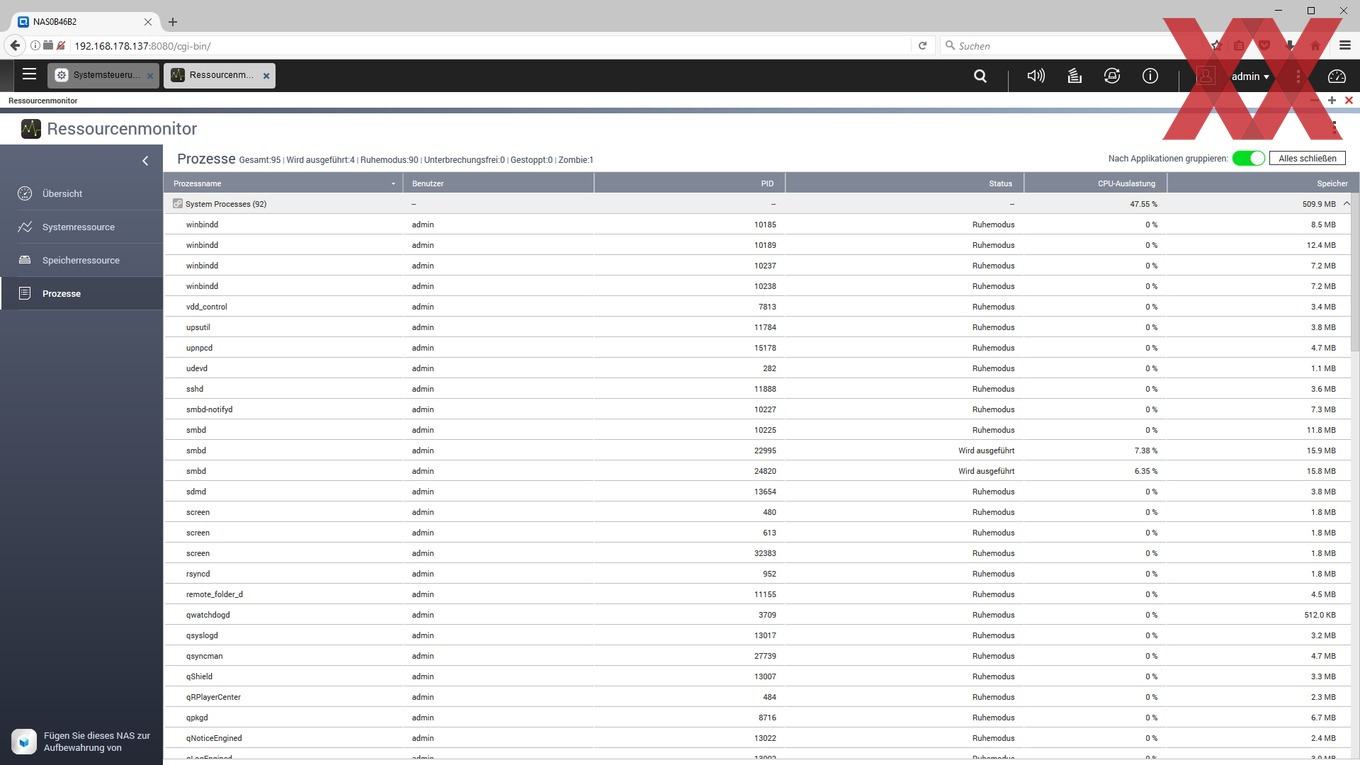Select smbd process with PID 22995

(757, 450)
